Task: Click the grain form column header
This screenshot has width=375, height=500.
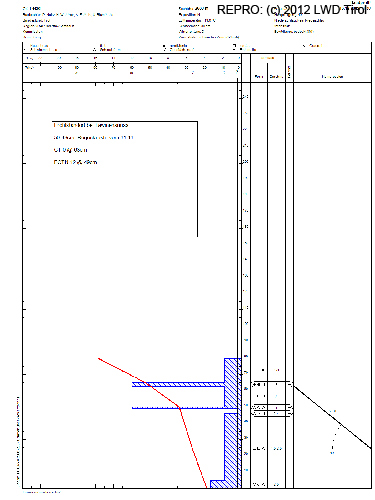Action: click(259, 77)
